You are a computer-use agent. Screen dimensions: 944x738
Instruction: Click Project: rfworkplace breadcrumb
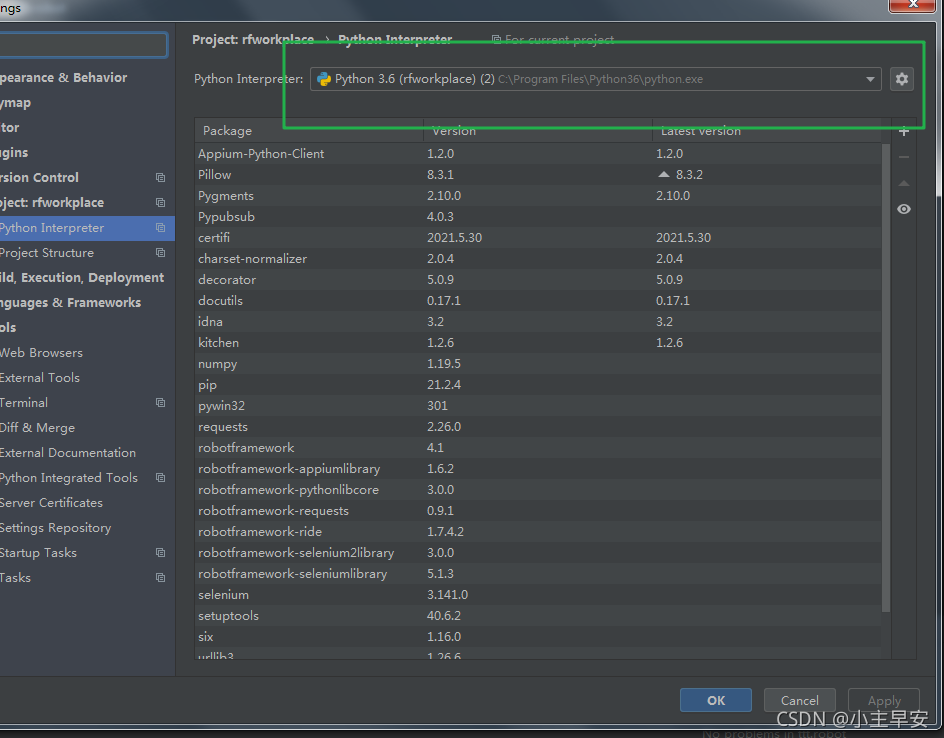(253, 40)
